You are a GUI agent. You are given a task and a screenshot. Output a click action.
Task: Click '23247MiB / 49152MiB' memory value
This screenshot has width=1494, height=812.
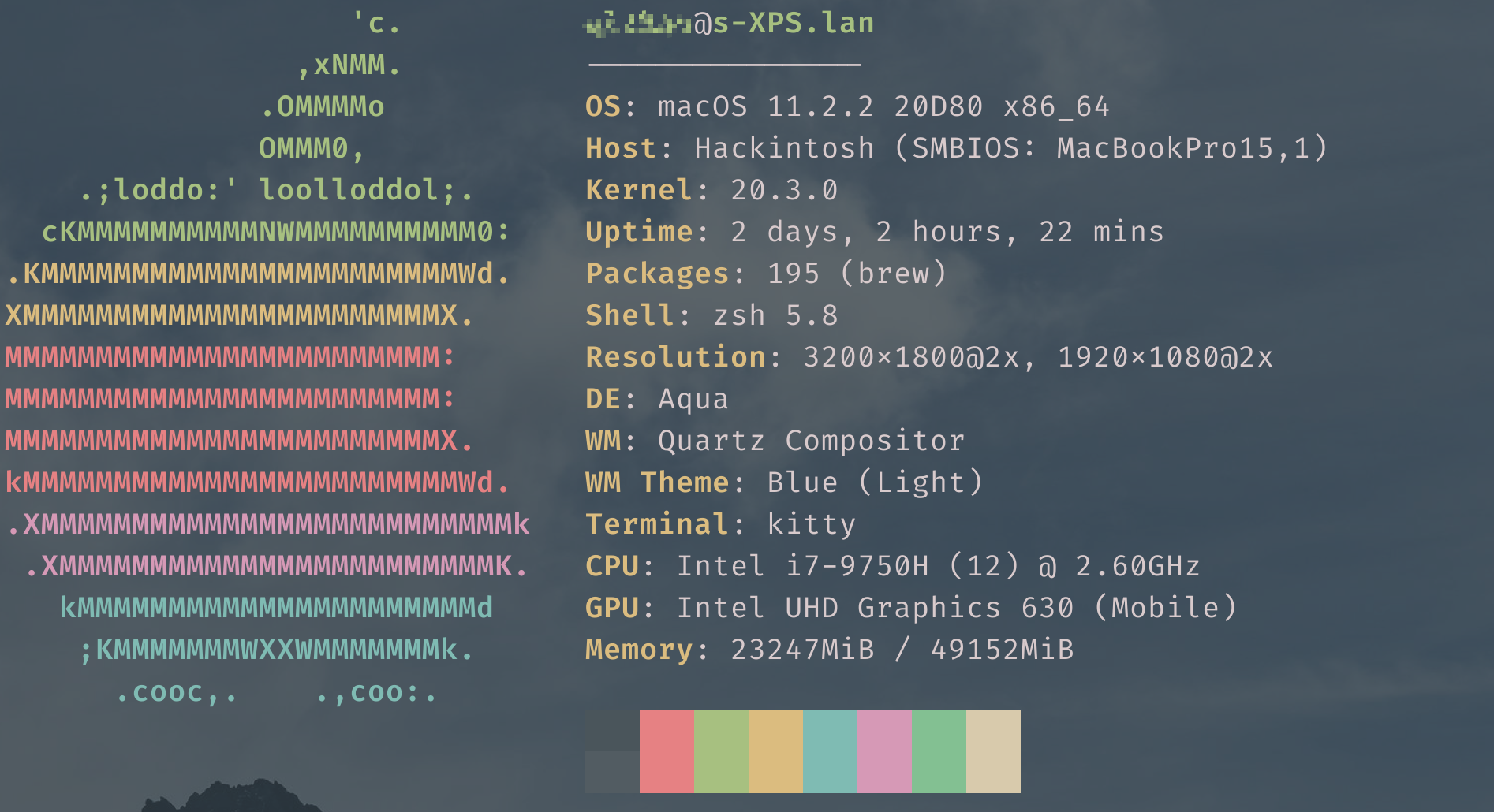pos(902,650)
